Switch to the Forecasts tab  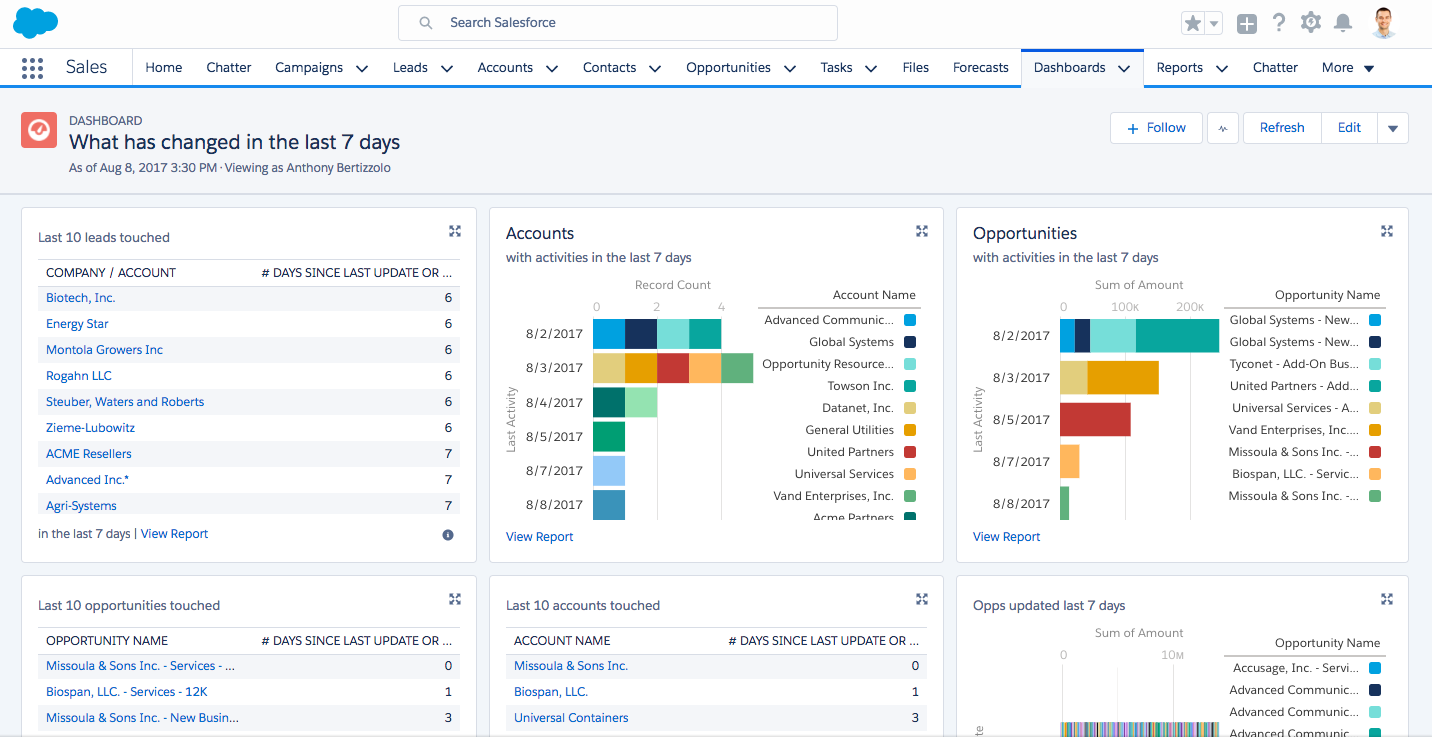(980, 68)
